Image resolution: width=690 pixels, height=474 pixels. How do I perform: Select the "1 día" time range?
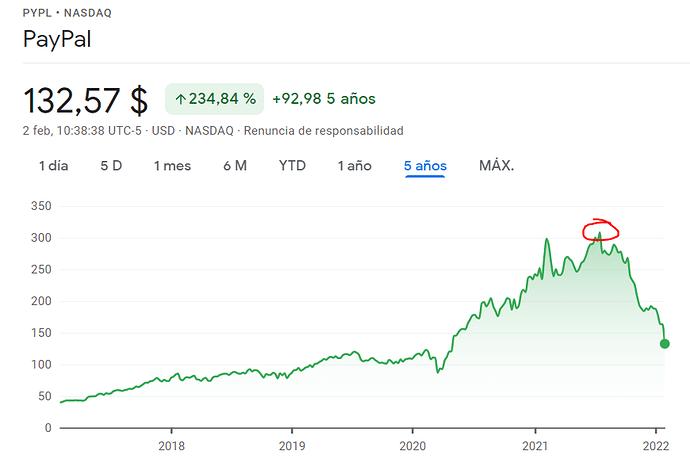click(x=54, y=165)
